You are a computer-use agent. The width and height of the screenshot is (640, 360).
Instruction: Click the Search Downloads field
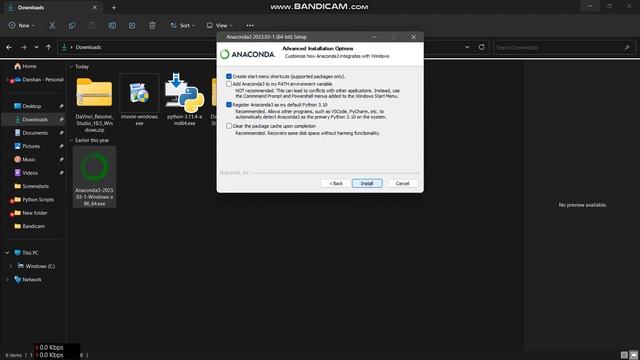coord(564,48)
